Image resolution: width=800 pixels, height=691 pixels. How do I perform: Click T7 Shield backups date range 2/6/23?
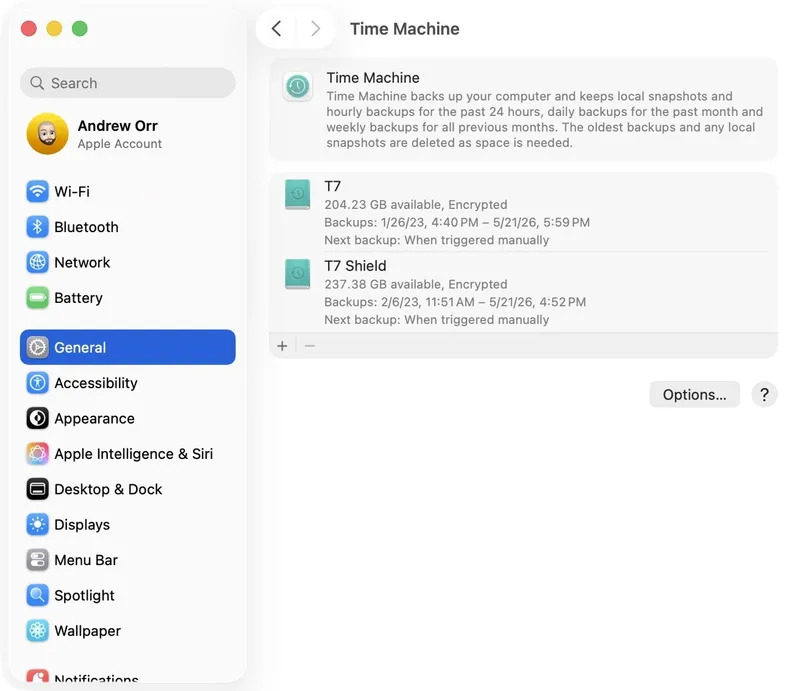tap(455, 302)
